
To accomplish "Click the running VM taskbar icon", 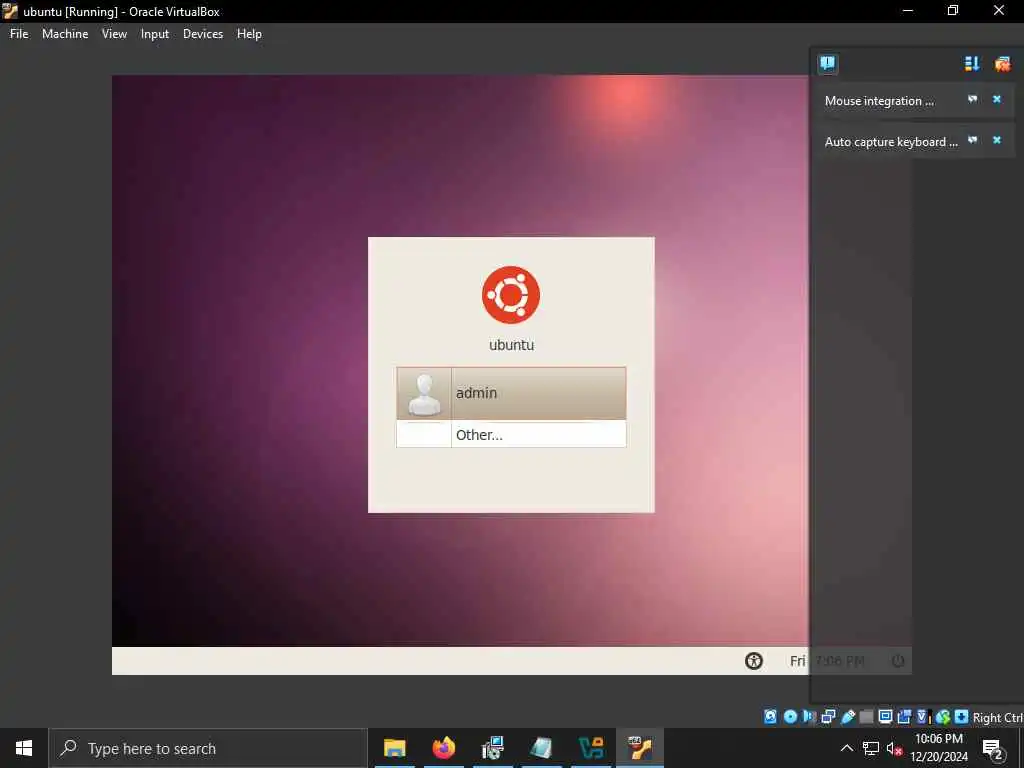I will pyautogui.click(x=640, y=748).
